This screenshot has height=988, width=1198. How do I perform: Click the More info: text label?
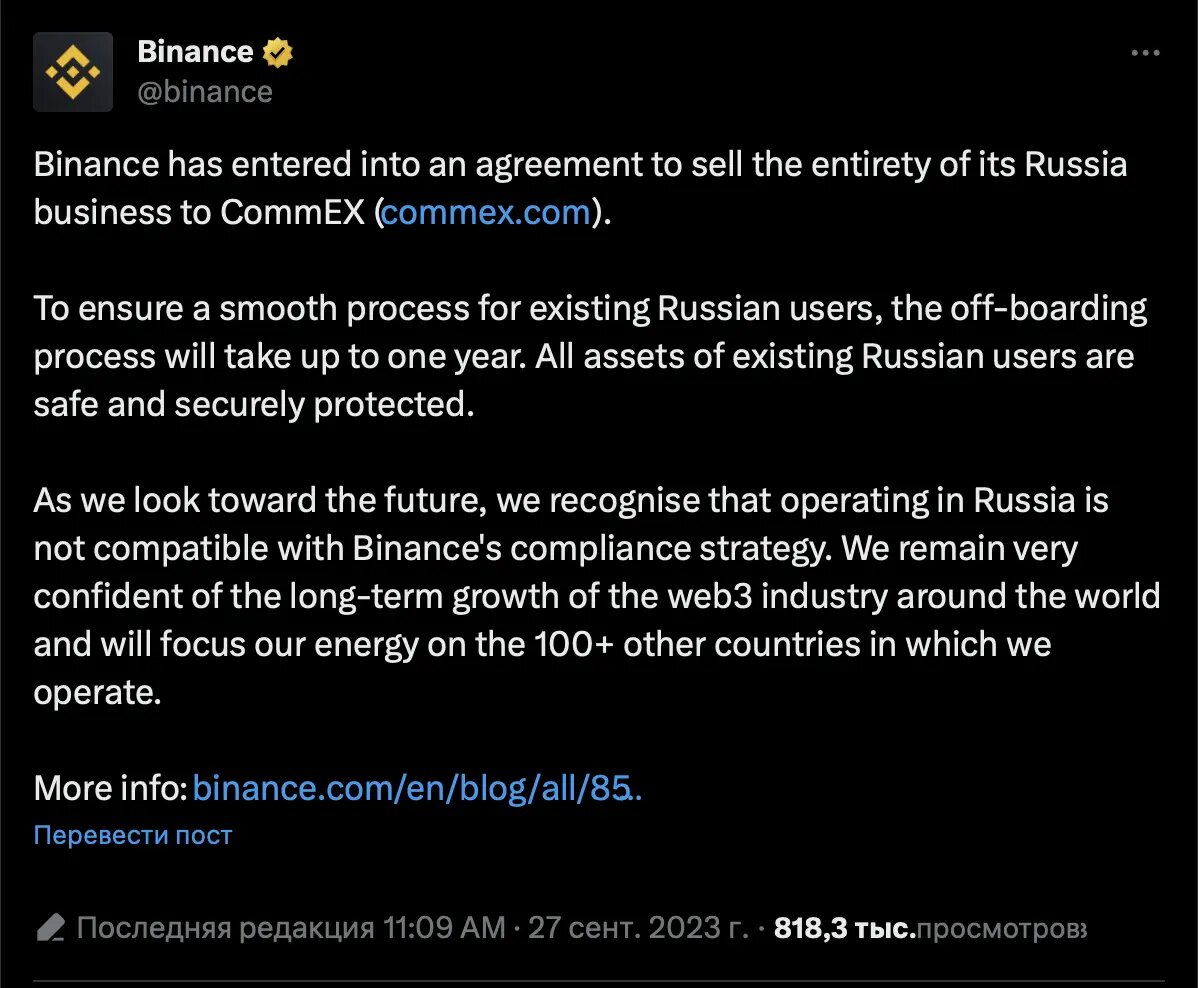(x=111, y=788)
